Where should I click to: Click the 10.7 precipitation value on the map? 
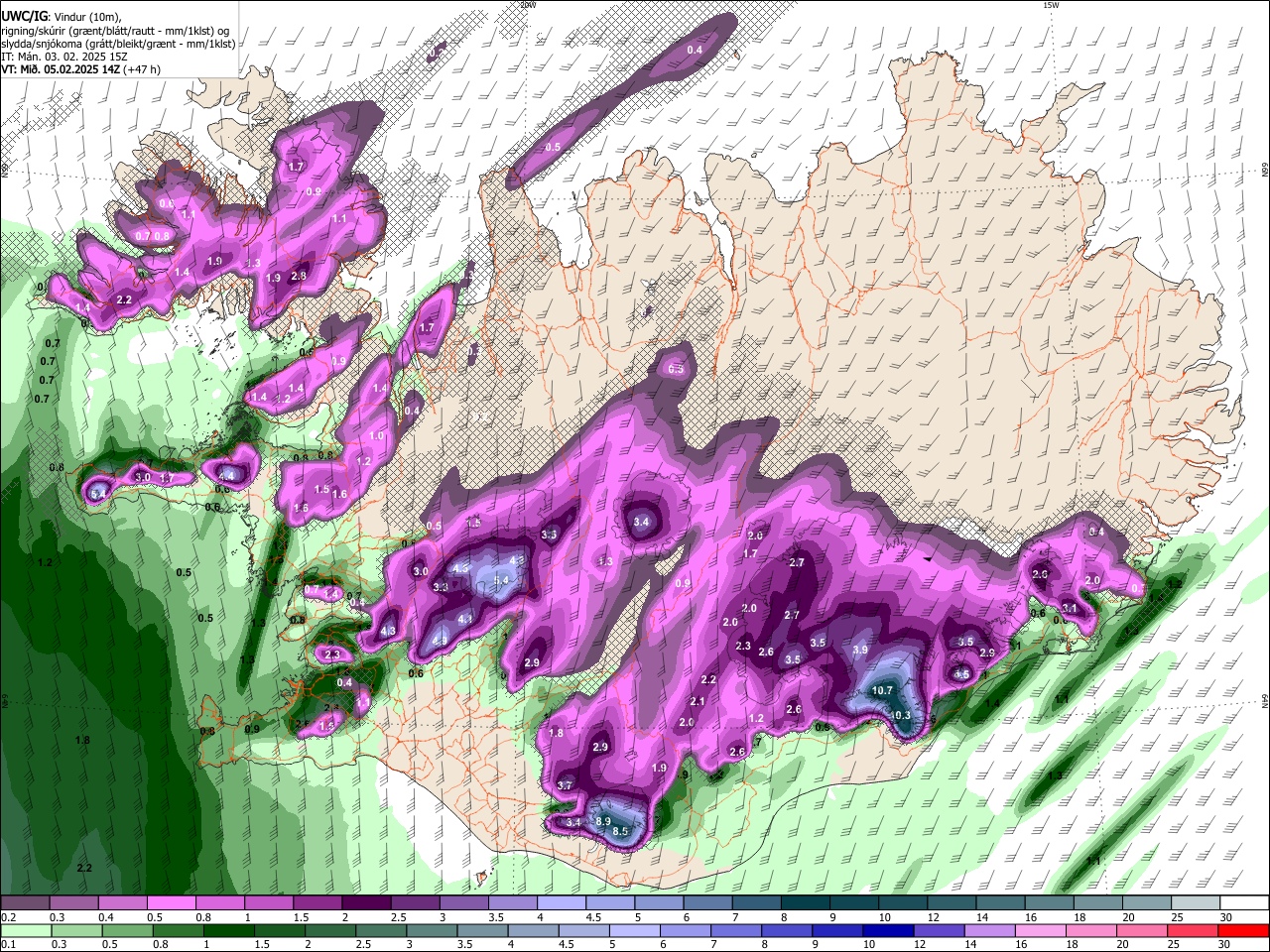882,690
